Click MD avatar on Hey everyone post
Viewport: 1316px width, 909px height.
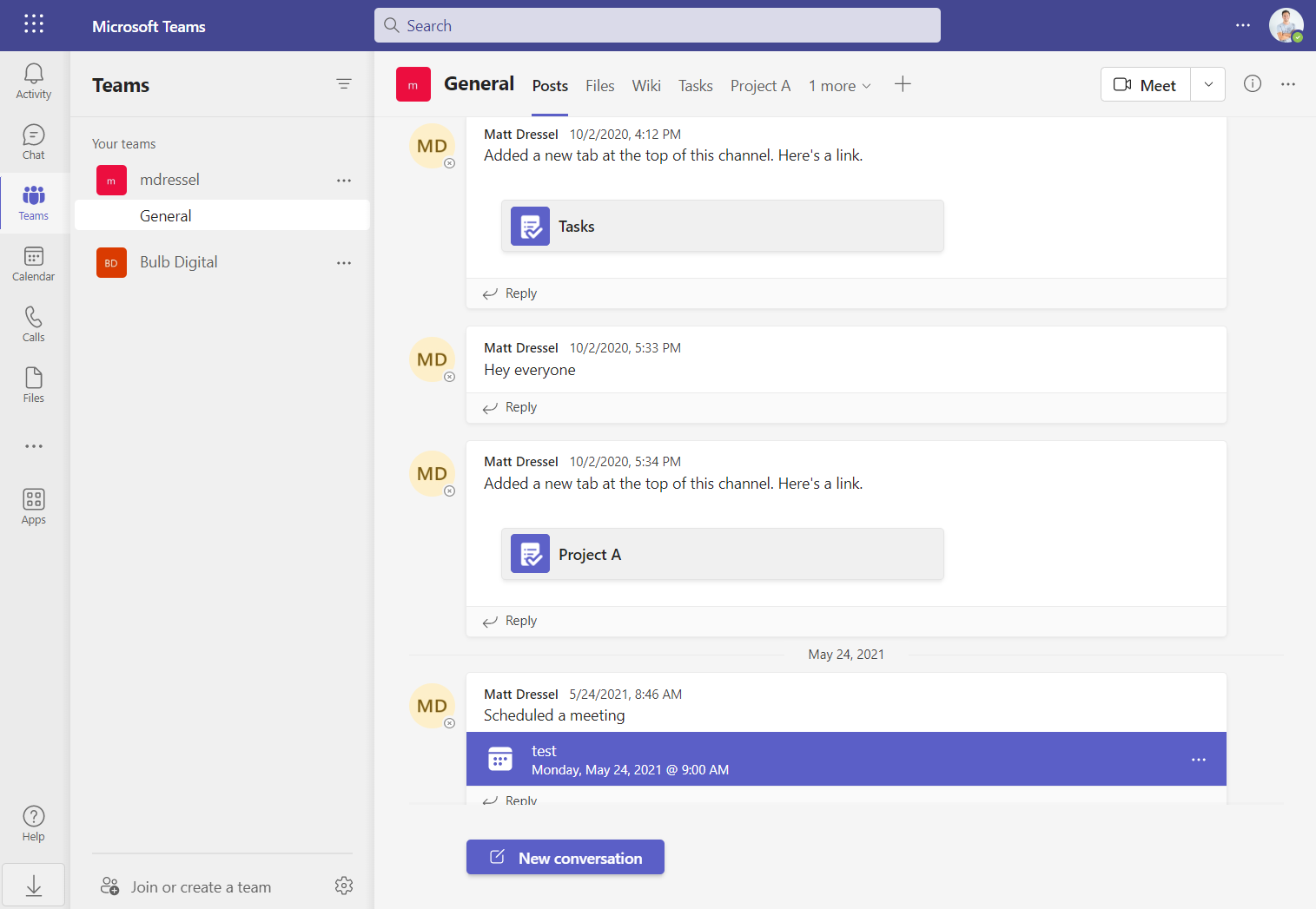coord(432,359)
